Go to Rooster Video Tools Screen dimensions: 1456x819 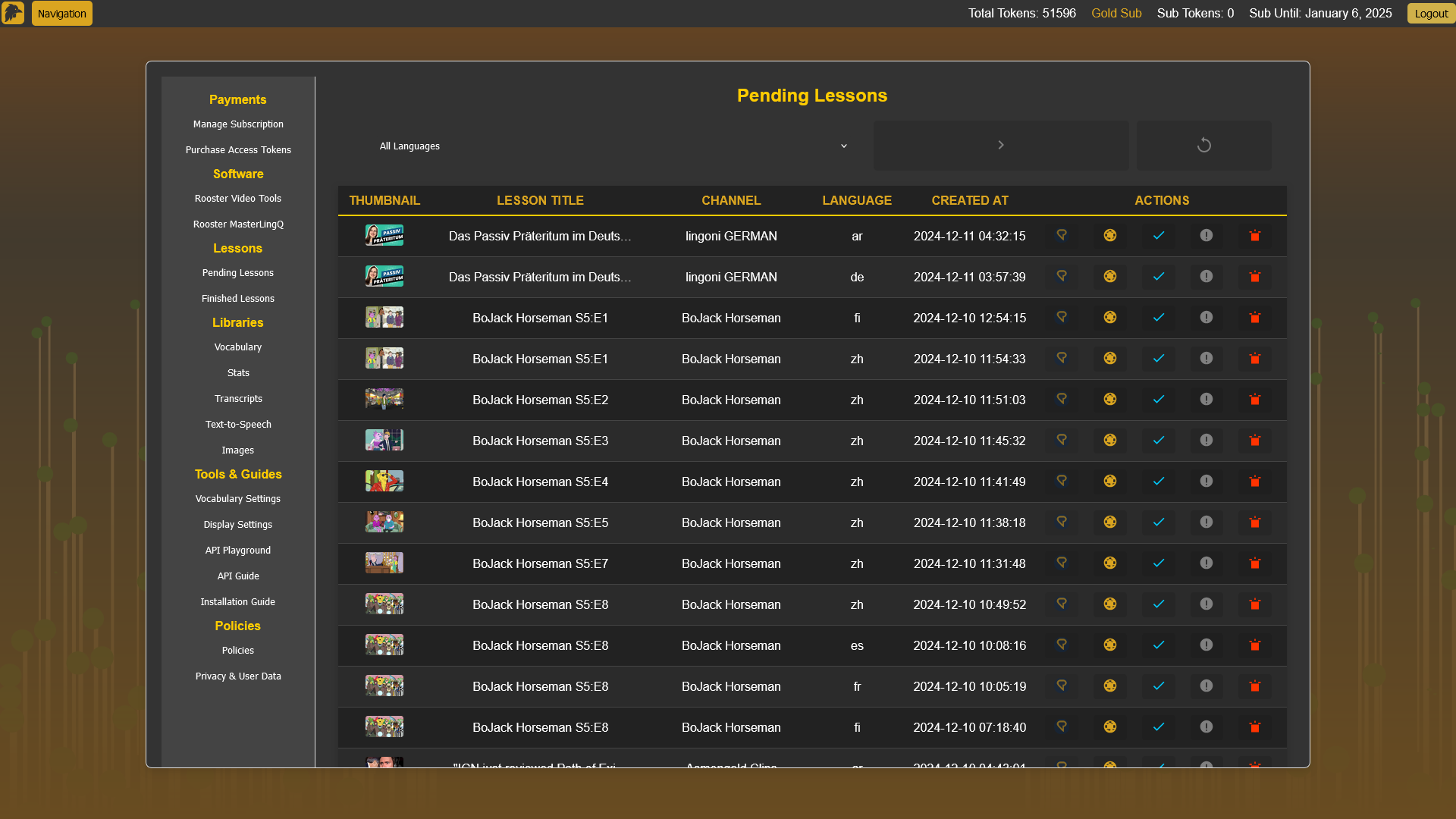pyautogui.click(x=238, y=199)
